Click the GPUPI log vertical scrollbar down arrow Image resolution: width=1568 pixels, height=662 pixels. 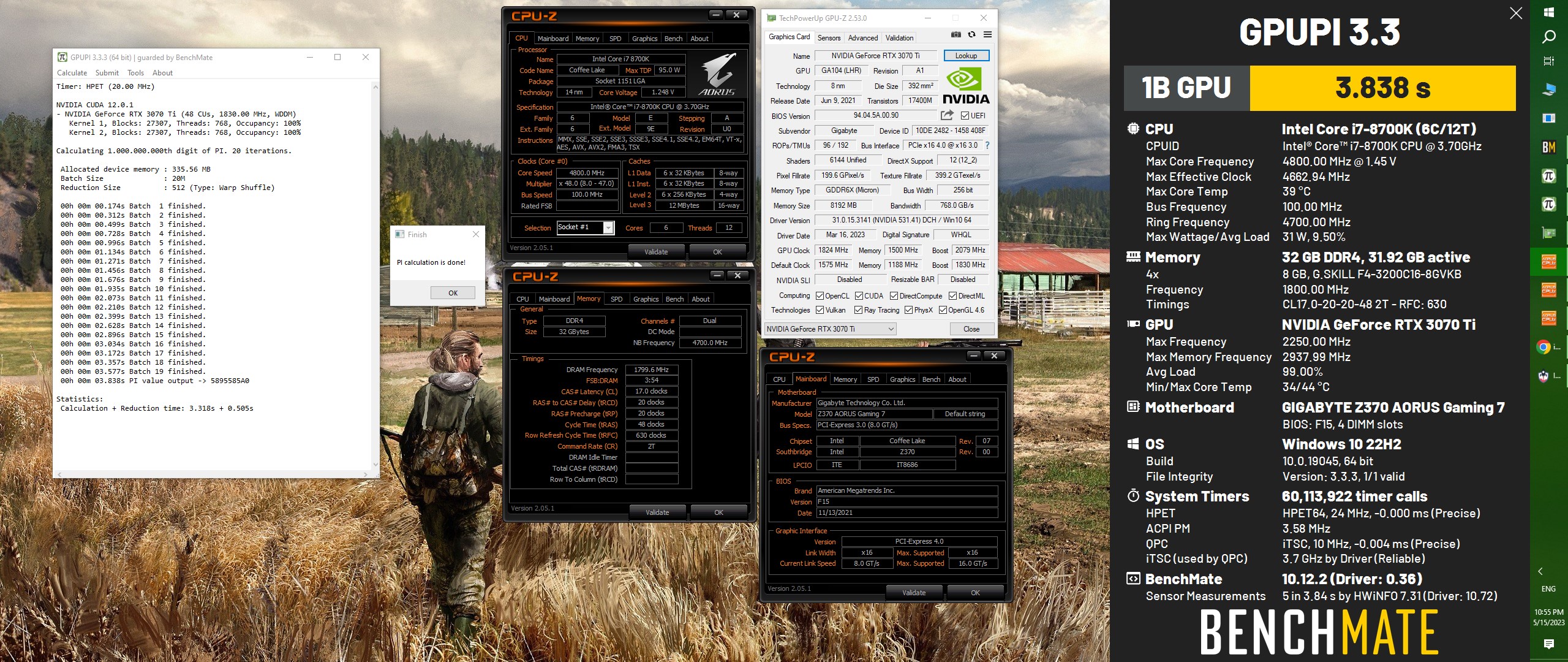(375, 466)
